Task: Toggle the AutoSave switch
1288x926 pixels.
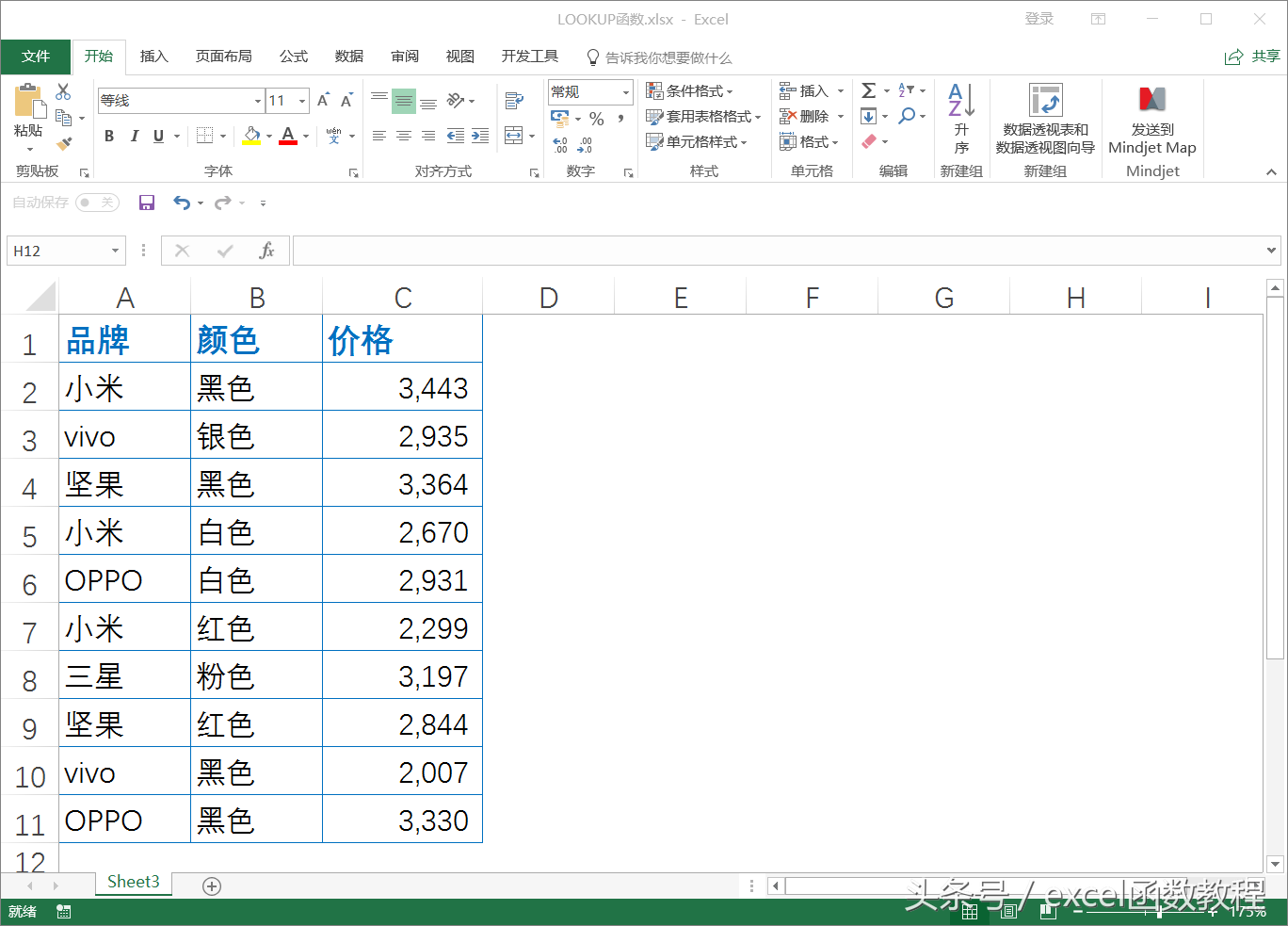Action: tap(97, 203)
